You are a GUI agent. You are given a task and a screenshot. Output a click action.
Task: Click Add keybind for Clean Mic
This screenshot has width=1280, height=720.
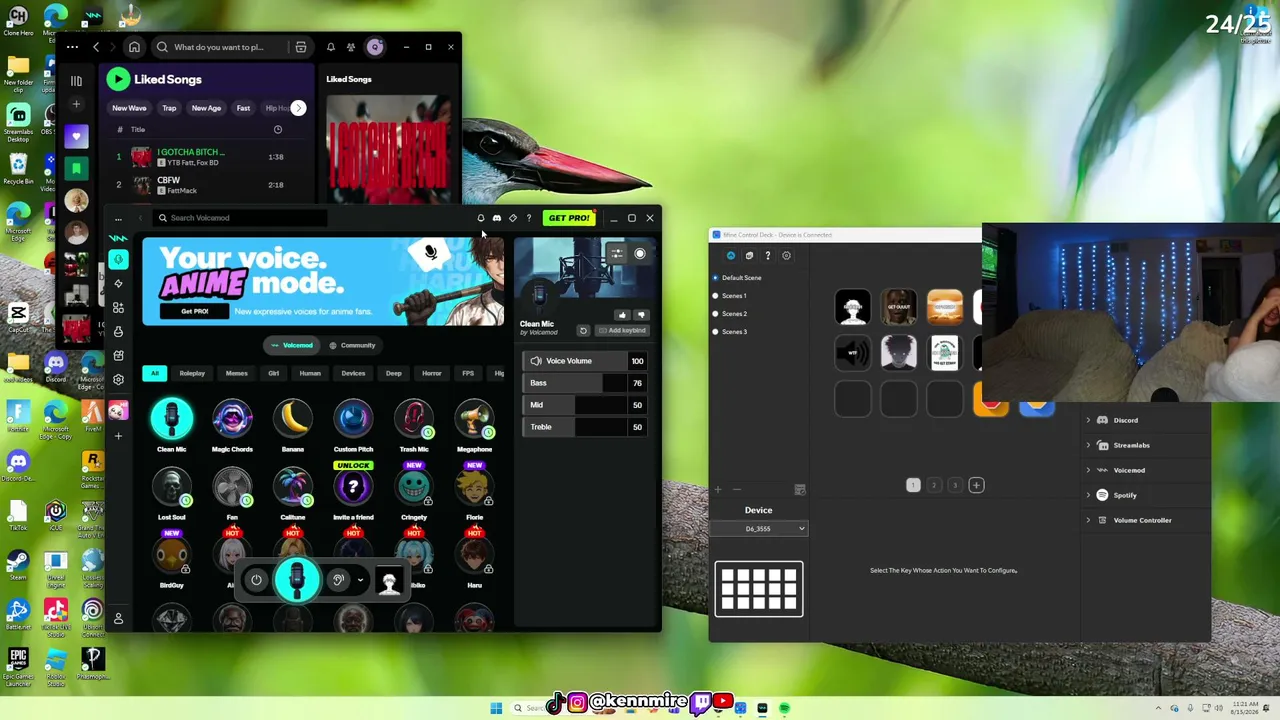coord(622,331)
